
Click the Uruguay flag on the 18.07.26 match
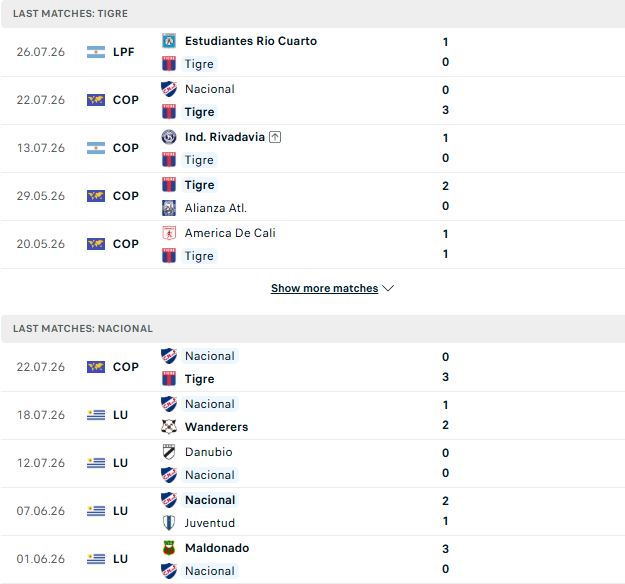96,415
